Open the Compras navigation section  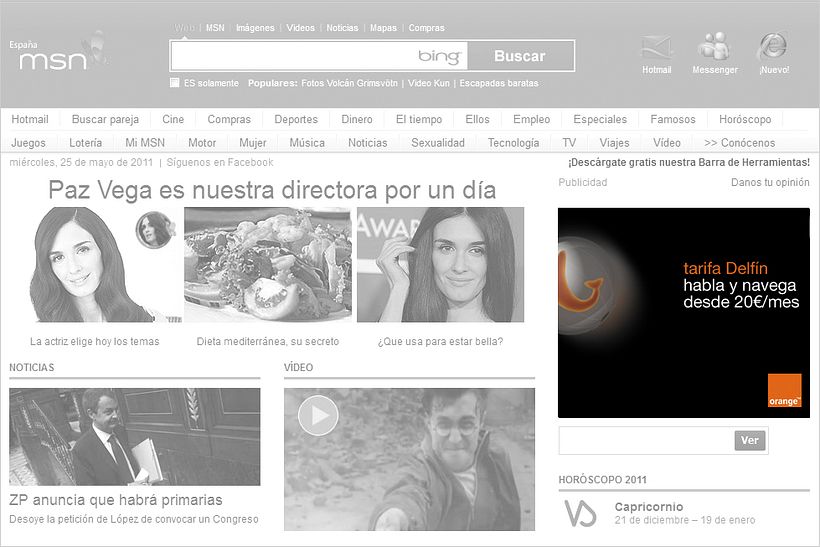[229, 119]
